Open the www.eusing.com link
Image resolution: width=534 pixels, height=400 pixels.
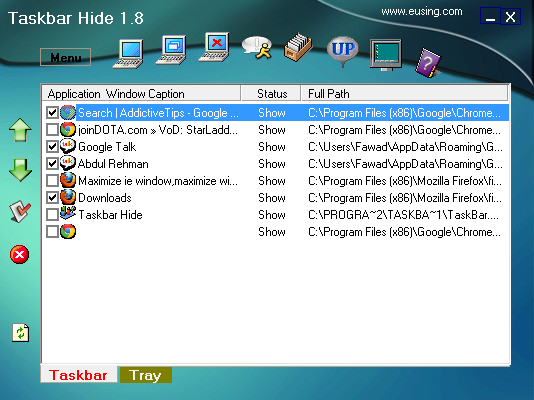point(422,12)
